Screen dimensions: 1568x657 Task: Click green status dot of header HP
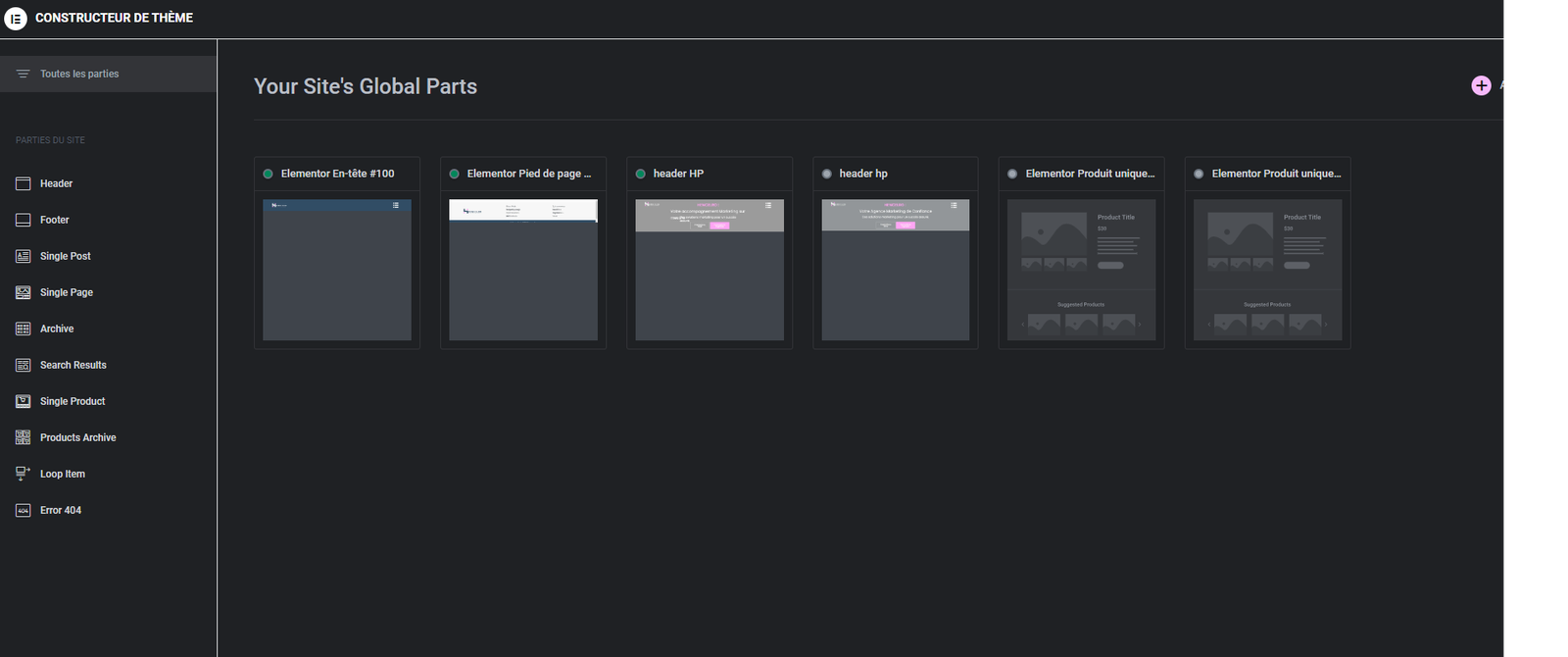tap(640, 174)
